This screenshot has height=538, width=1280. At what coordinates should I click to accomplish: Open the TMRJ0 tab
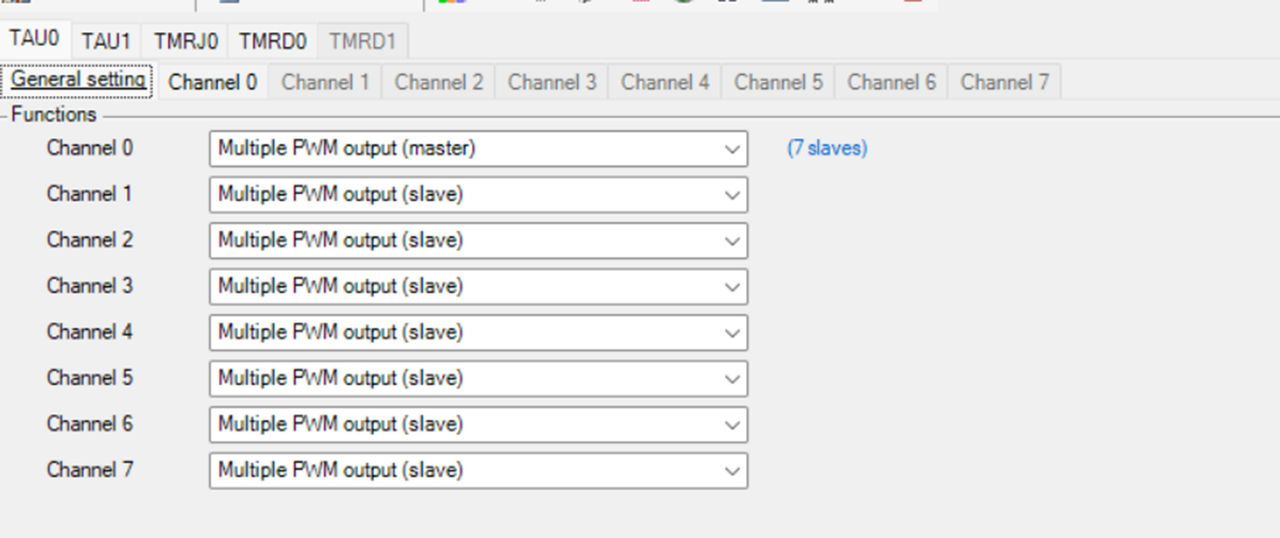pyautogui.click(x=186, y=41)
